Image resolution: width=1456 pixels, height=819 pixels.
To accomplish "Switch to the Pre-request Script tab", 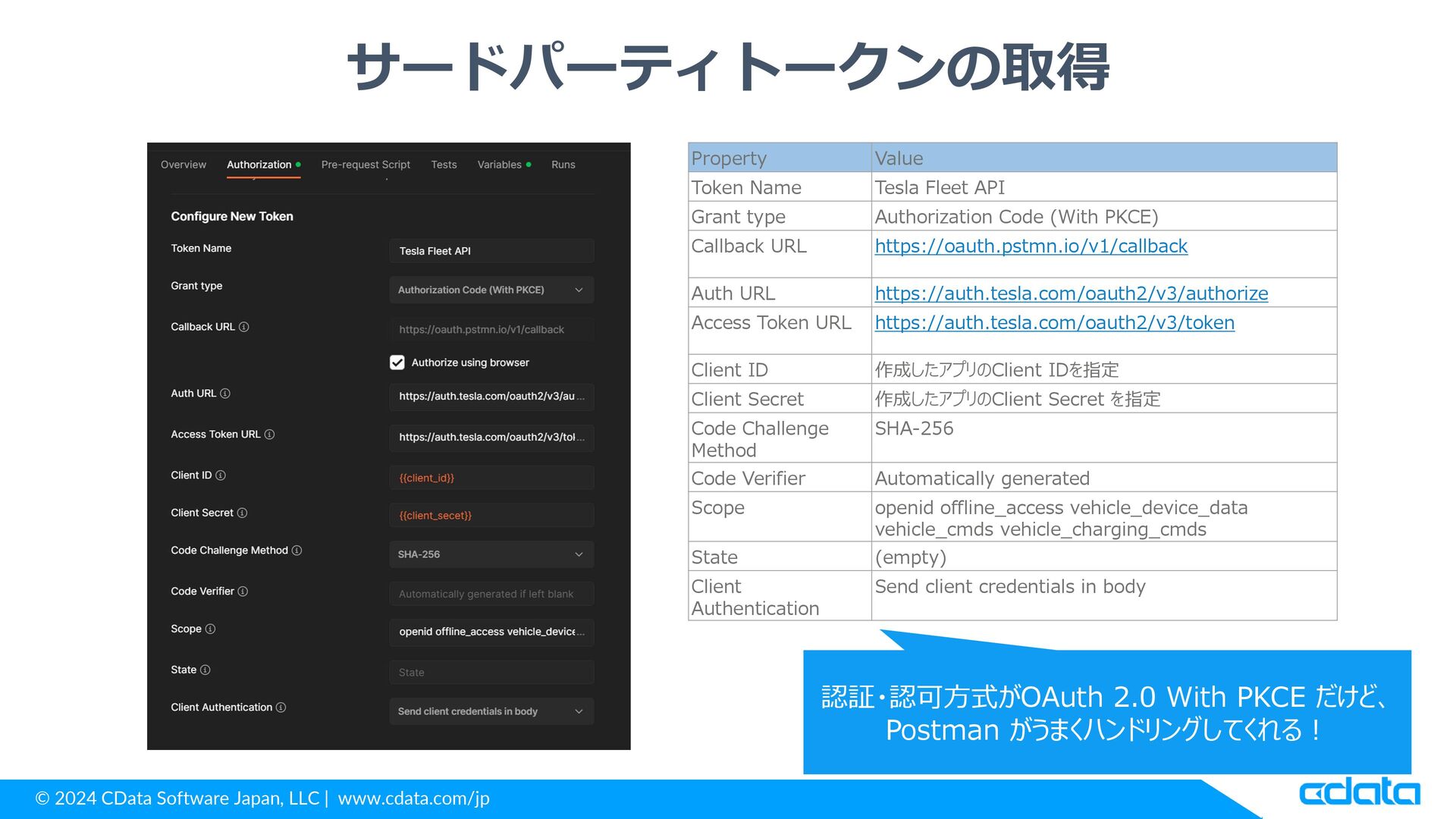I will coord(366,165).
